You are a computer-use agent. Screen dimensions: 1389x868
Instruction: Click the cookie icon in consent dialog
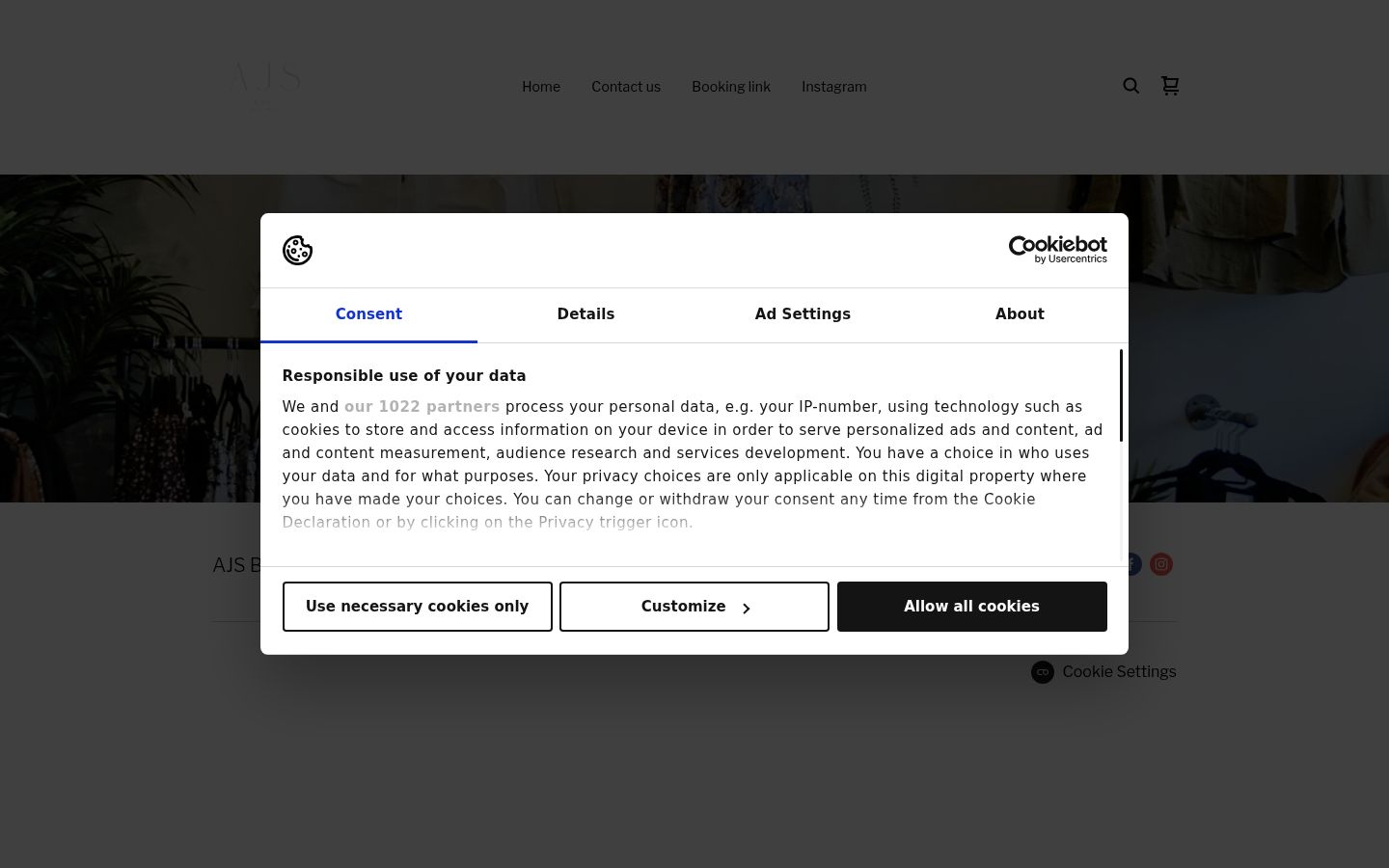[297, 250]
